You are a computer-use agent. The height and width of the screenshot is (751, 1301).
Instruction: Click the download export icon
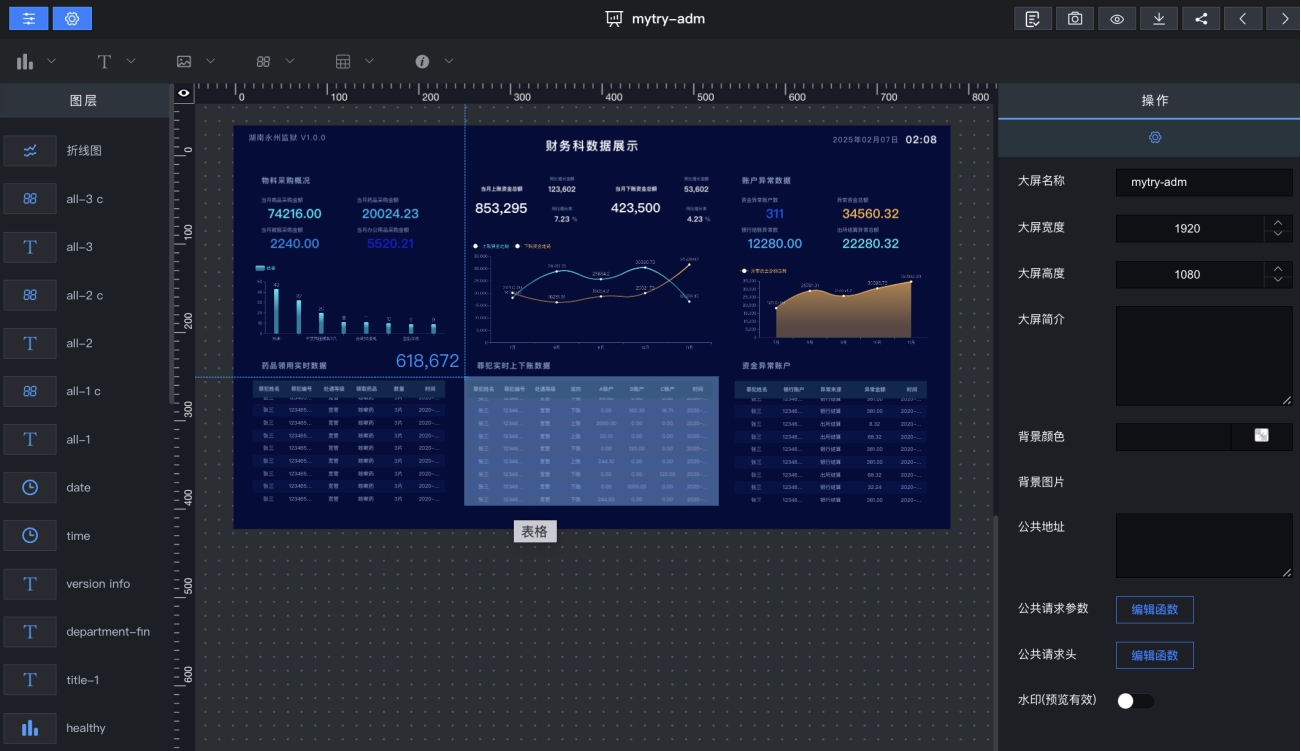(1159, 18)
